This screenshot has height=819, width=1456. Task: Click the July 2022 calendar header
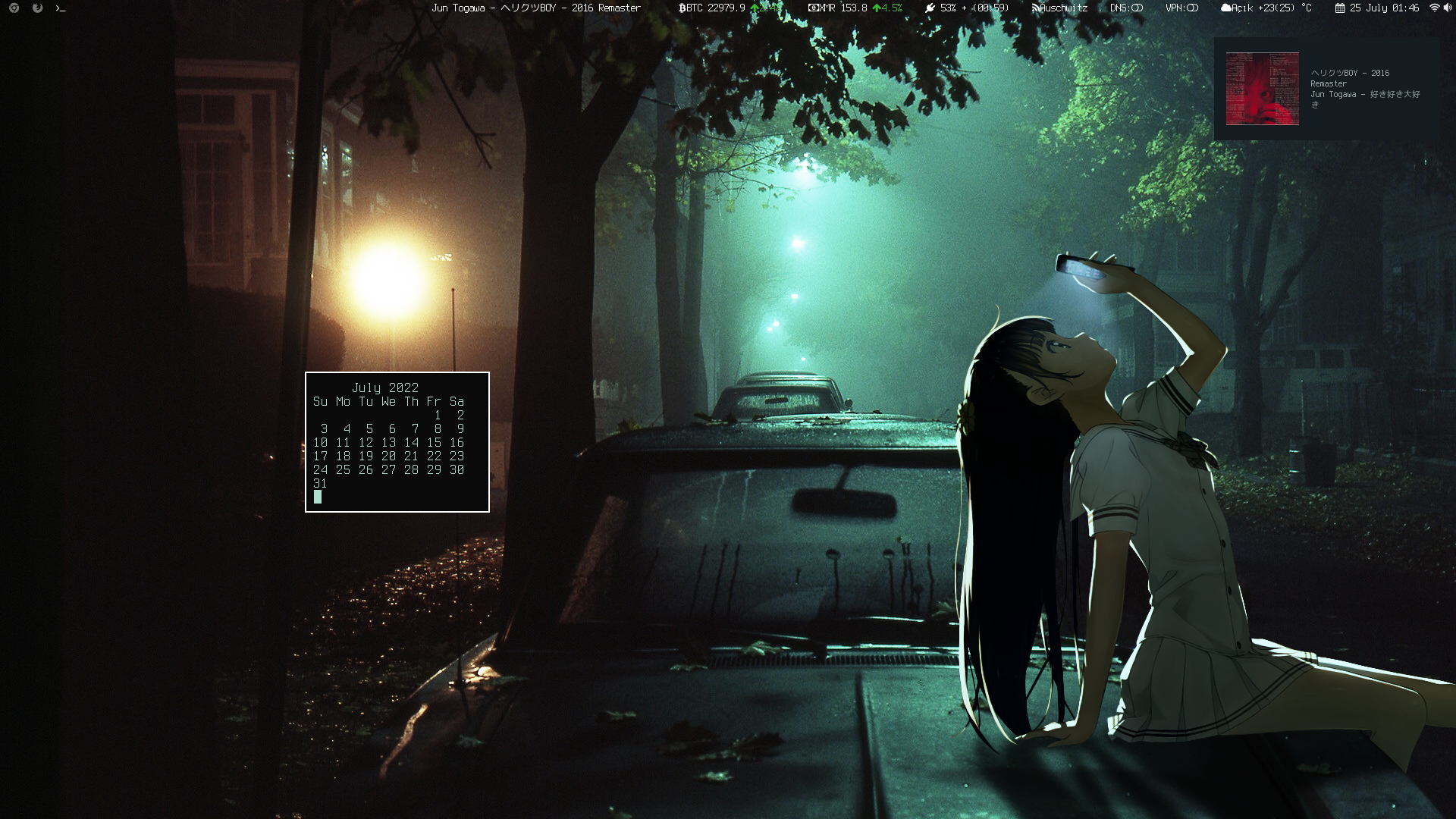click(x=385, y=388)
